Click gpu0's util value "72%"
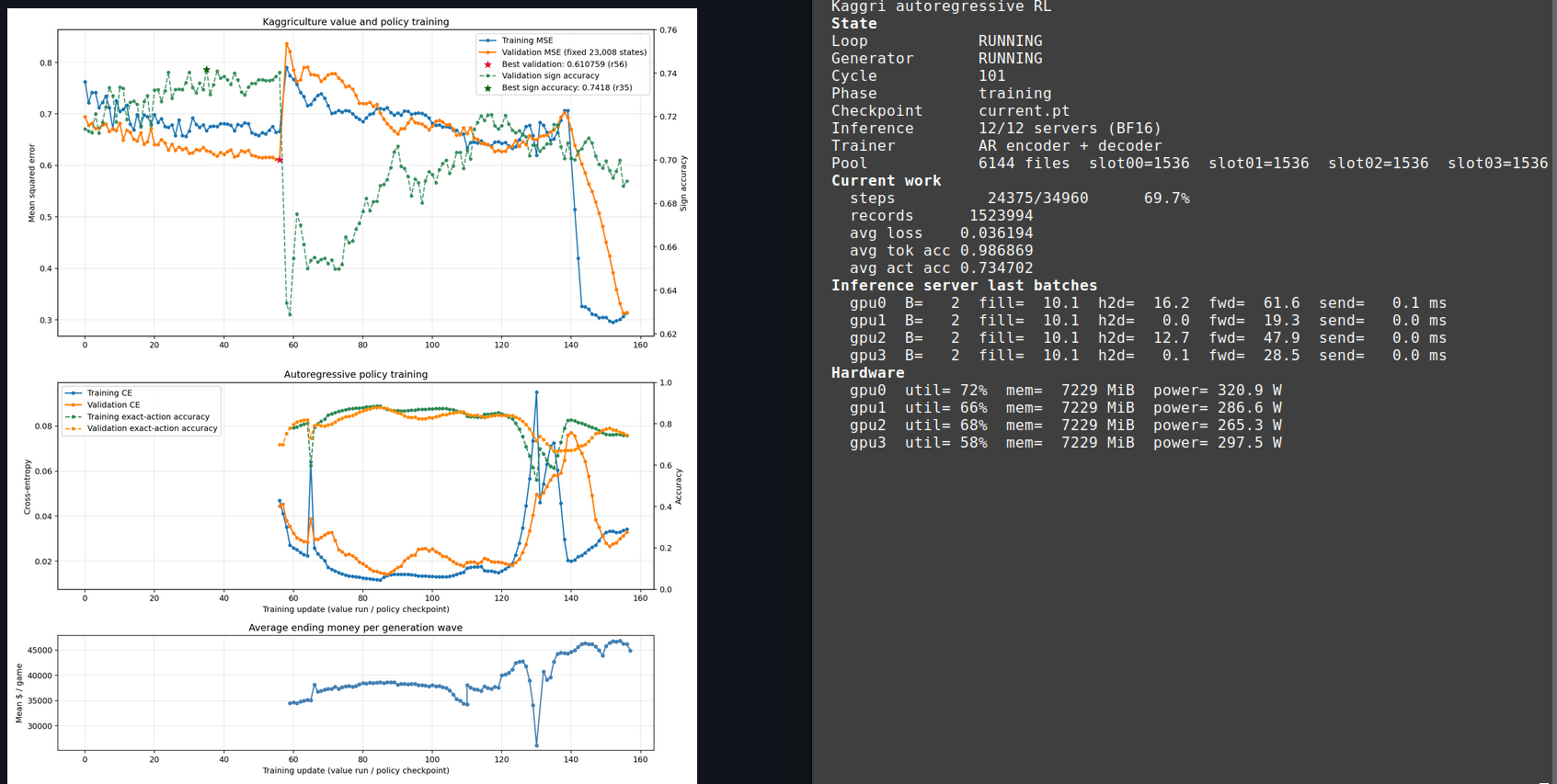Viewport: 1557px width, 784px height. pos(973,391)
